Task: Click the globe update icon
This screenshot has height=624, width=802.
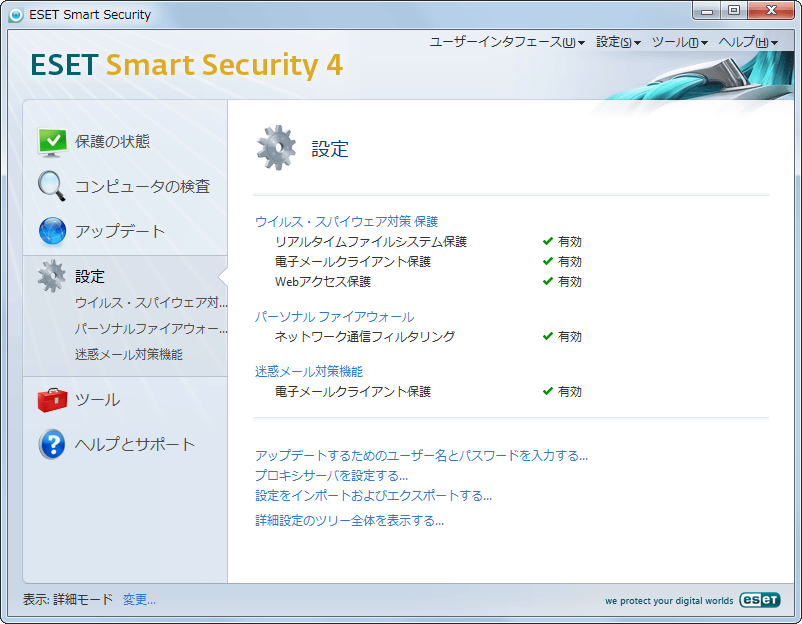Action: (x=52, y=231)
